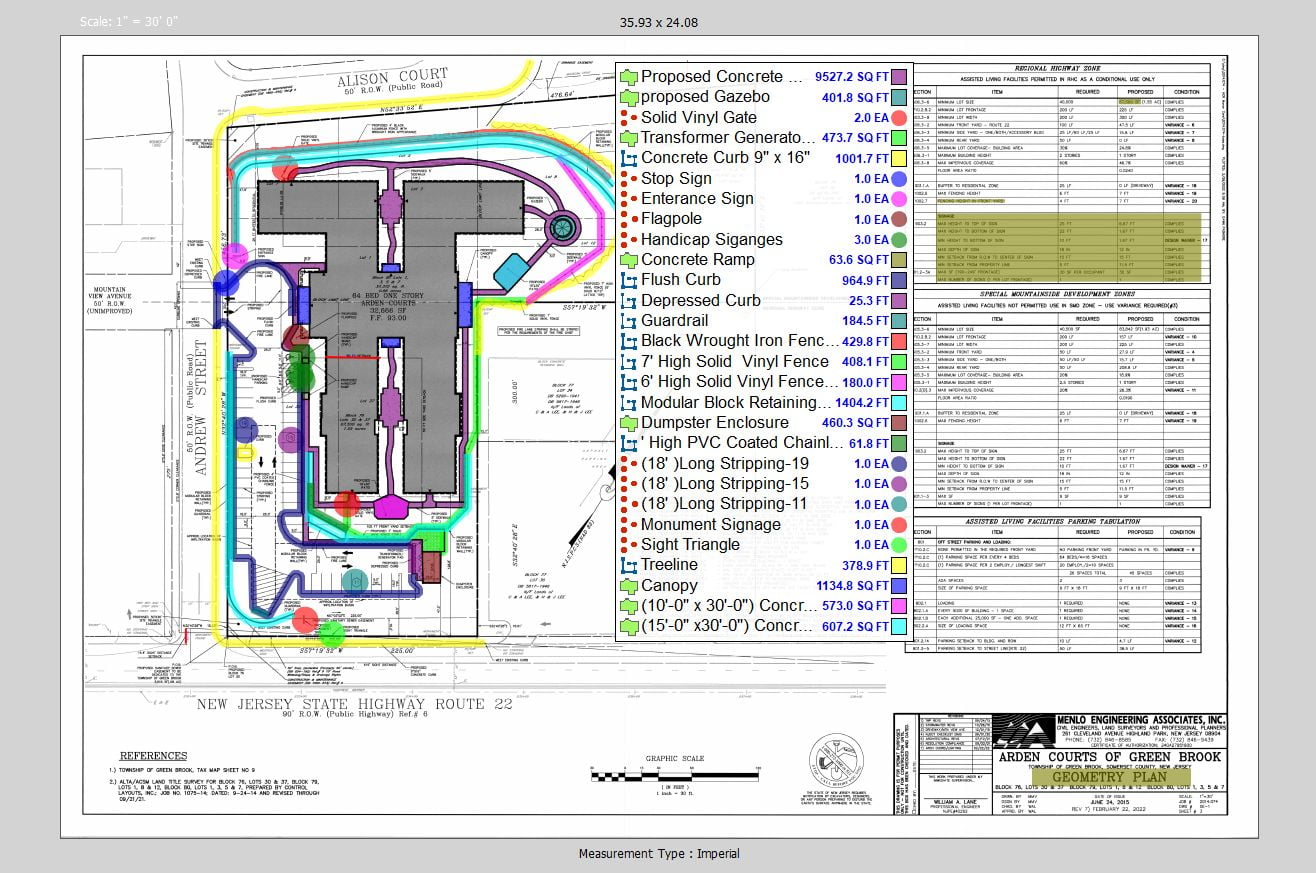Click the area icon beside Dumpster Enclosure
Image resolution: width=1316 pixels, height=873 pixels.
click(x=629, y=423)
